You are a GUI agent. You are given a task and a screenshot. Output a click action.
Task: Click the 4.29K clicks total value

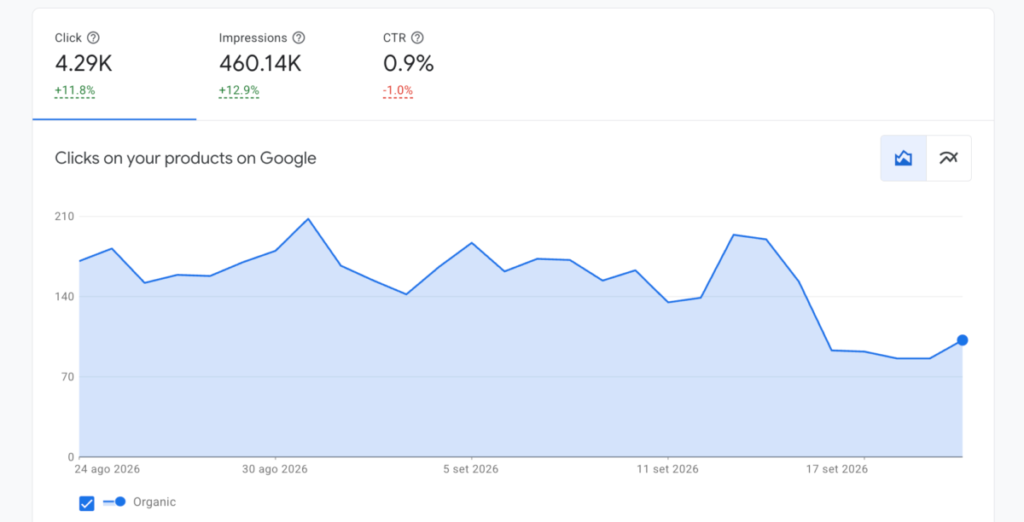[x=84, y=64]
